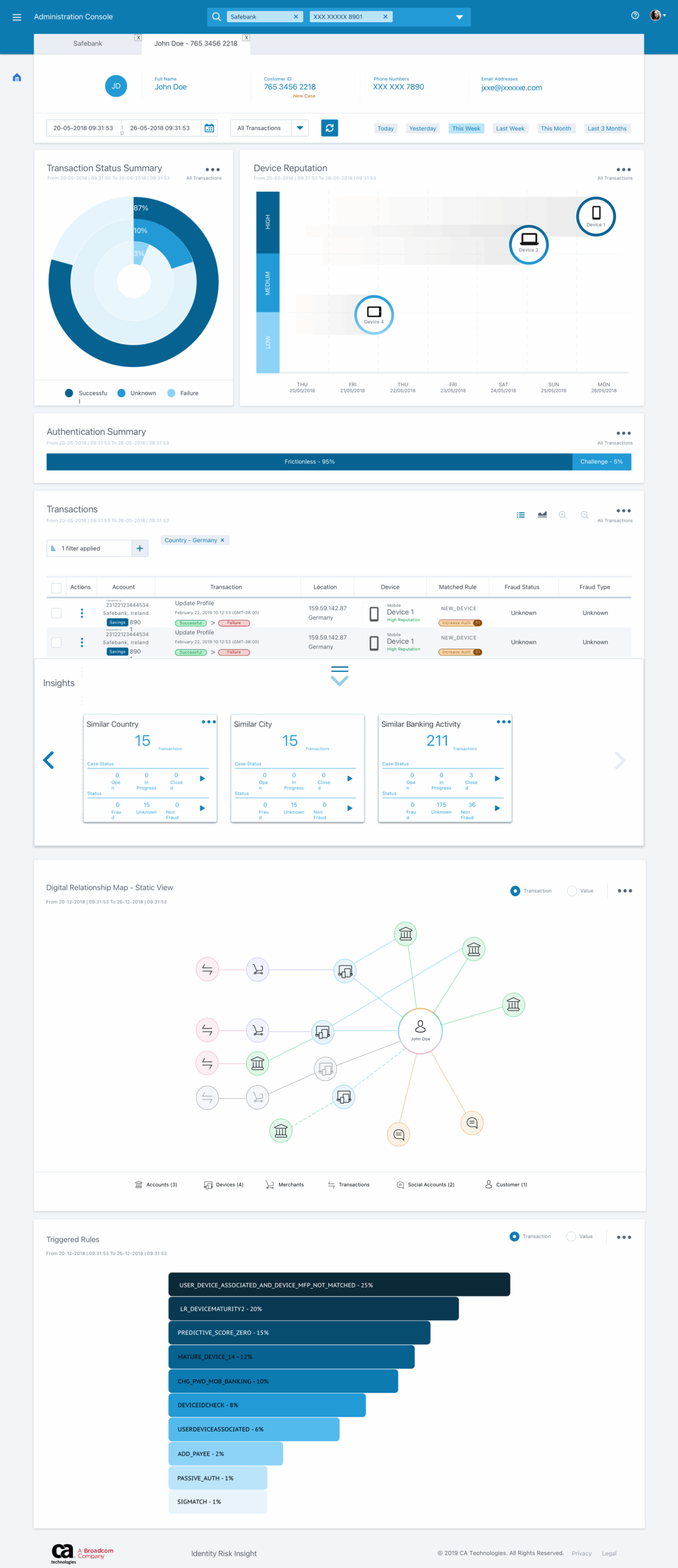Open the hamburger navigation menu

17,17
